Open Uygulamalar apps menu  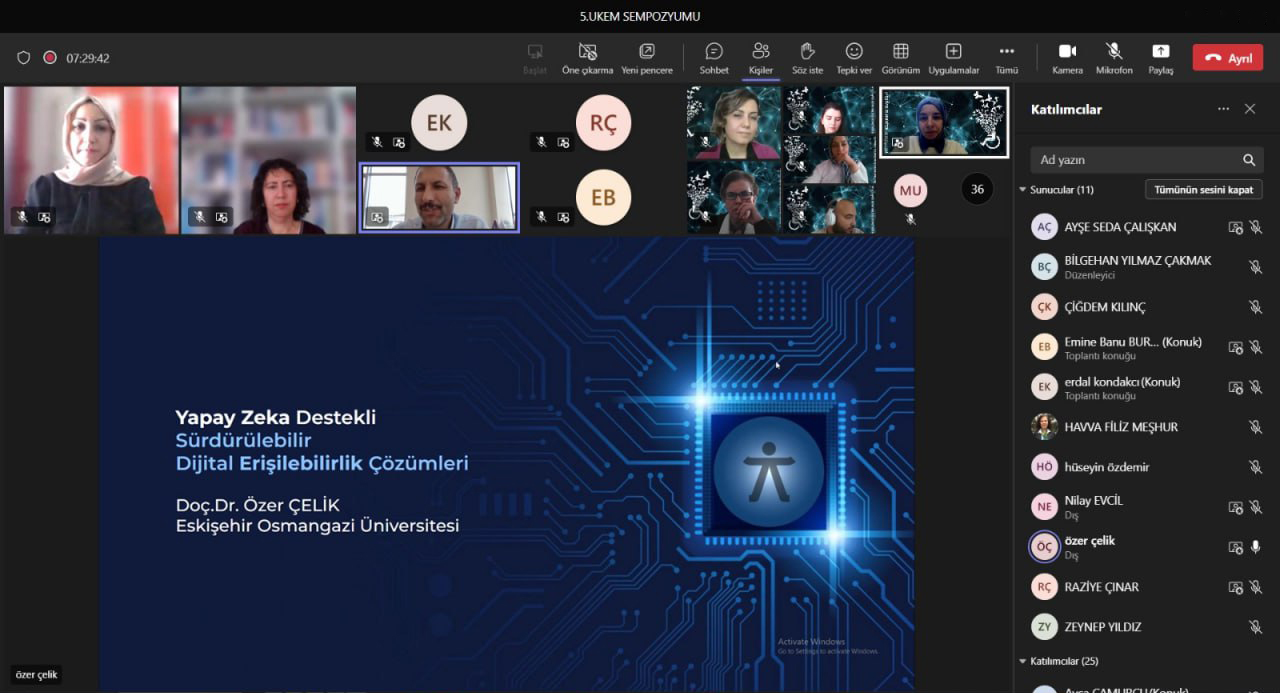tap(953, 58)
